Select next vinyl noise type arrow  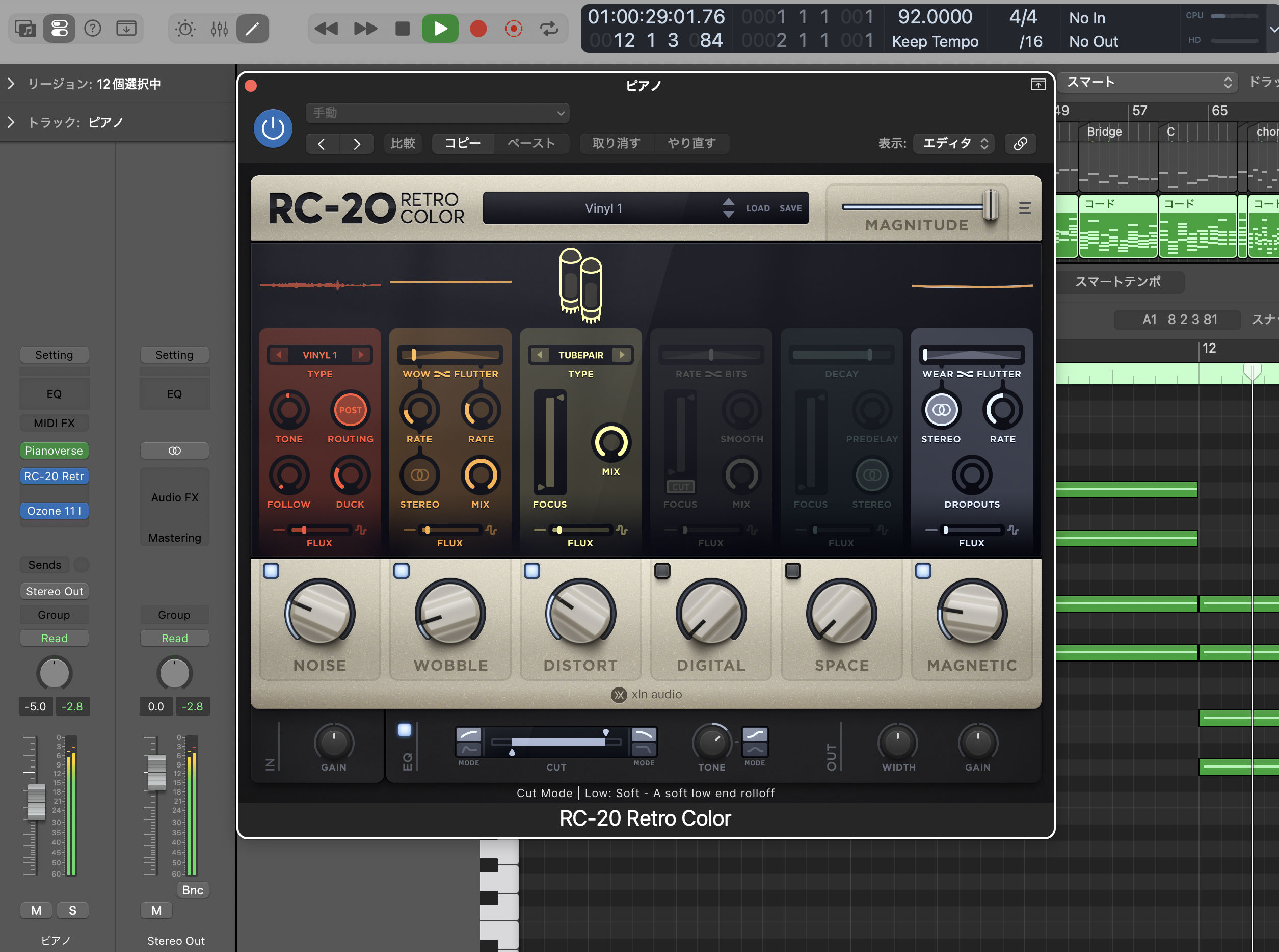tap(361, 355)
